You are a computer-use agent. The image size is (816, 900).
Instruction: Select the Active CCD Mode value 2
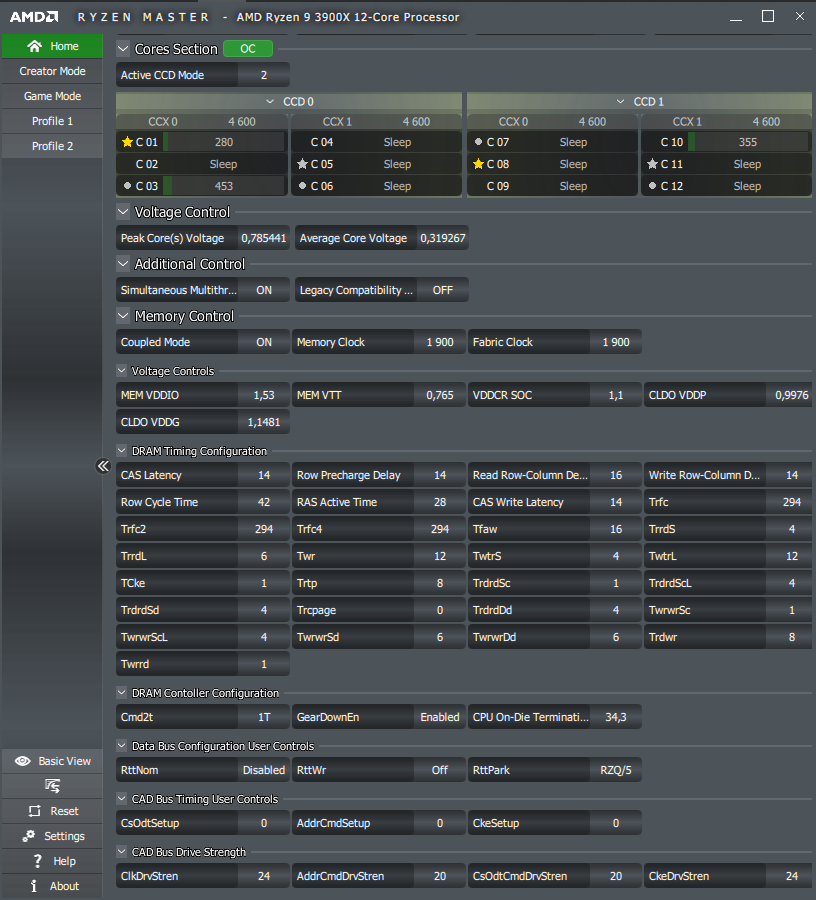[264, 75]
